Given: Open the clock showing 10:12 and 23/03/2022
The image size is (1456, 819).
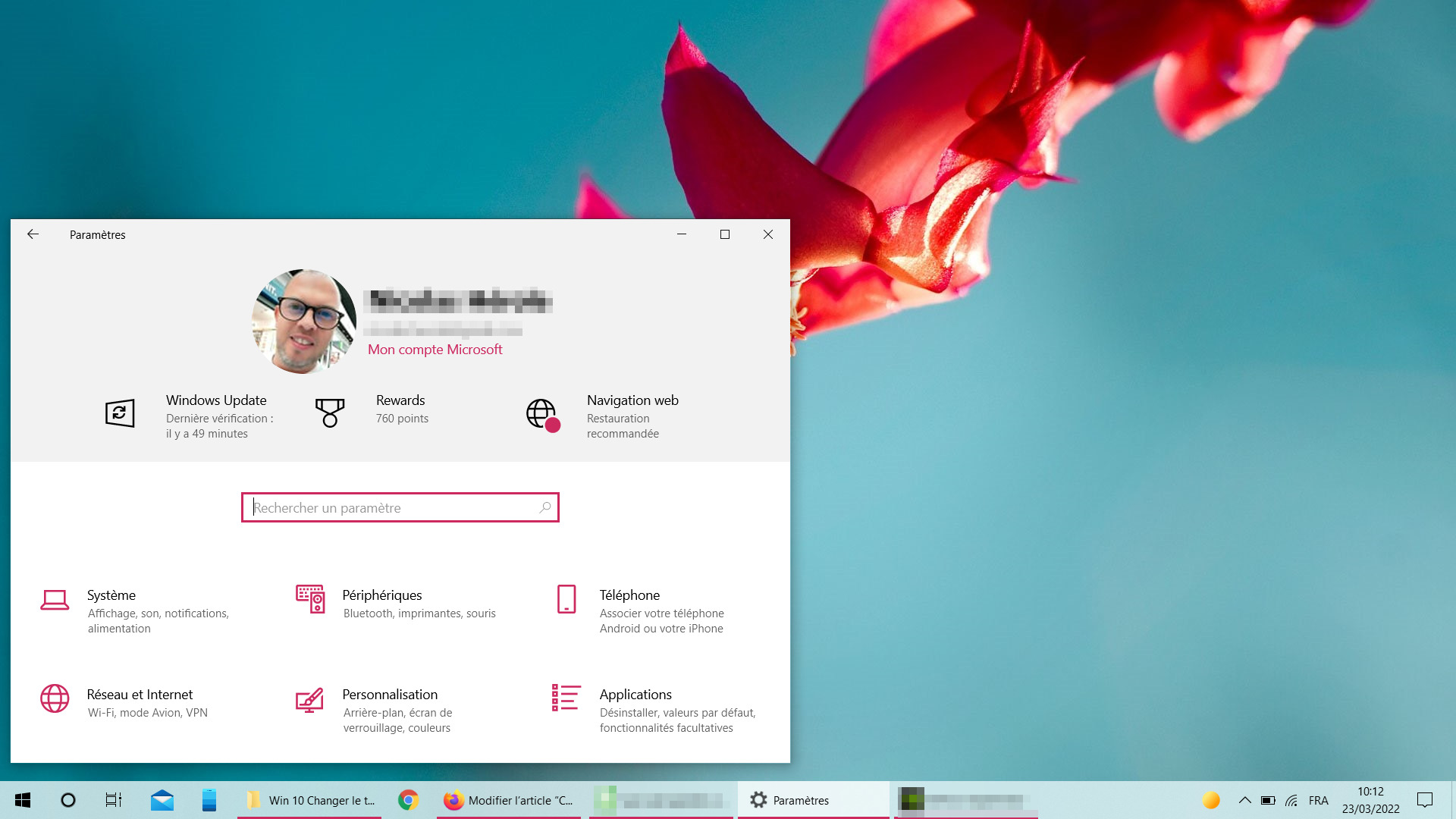Looking at the screenshot, I should click(x=1371, y=800).
